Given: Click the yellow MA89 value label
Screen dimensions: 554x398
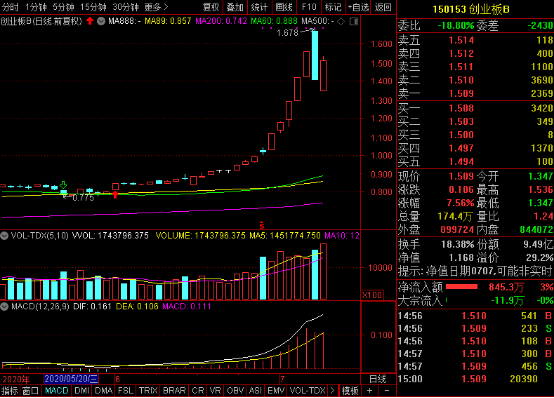Looking at the screenshot, I should [168, 21].
